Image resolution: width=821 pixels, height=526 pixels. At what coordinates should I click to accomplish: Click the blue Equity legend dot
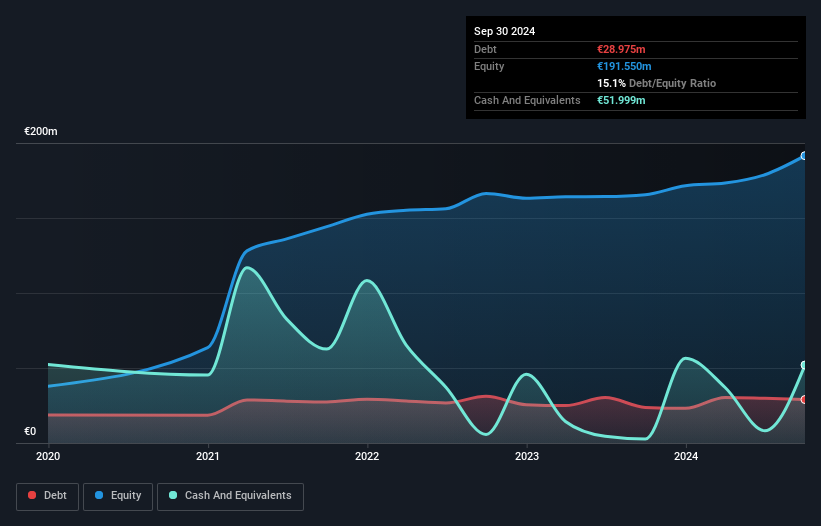[x=99, y=495]
